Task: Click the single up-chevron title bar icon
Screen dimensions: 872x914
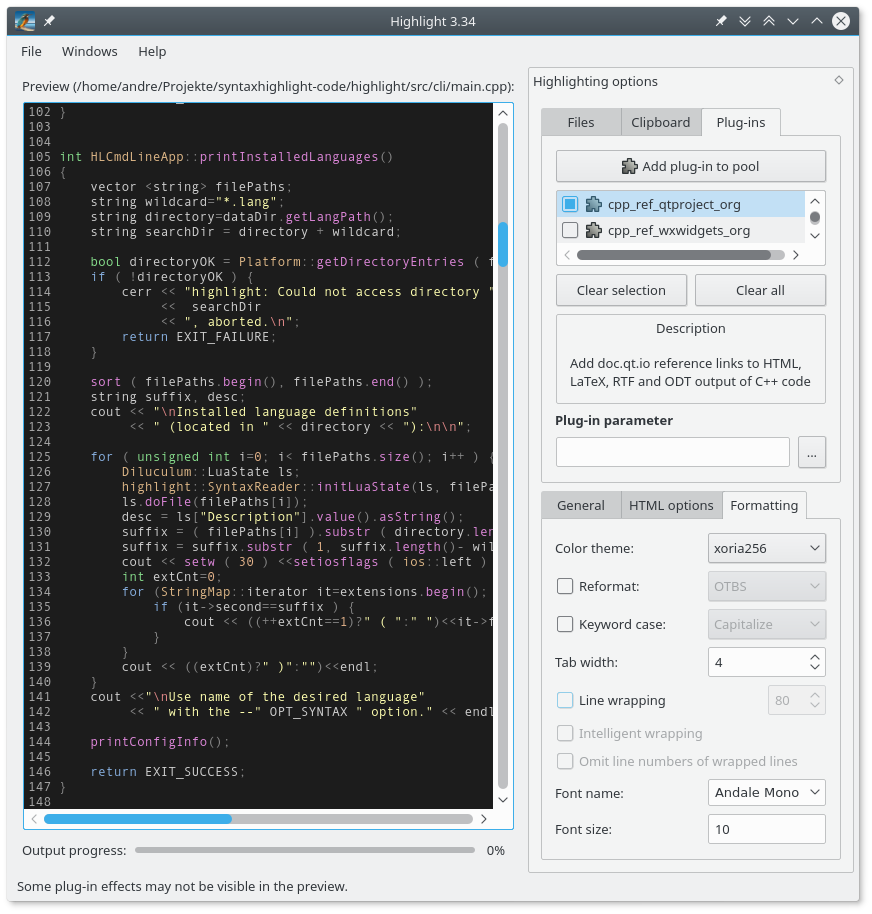Action: click(817, 22)
